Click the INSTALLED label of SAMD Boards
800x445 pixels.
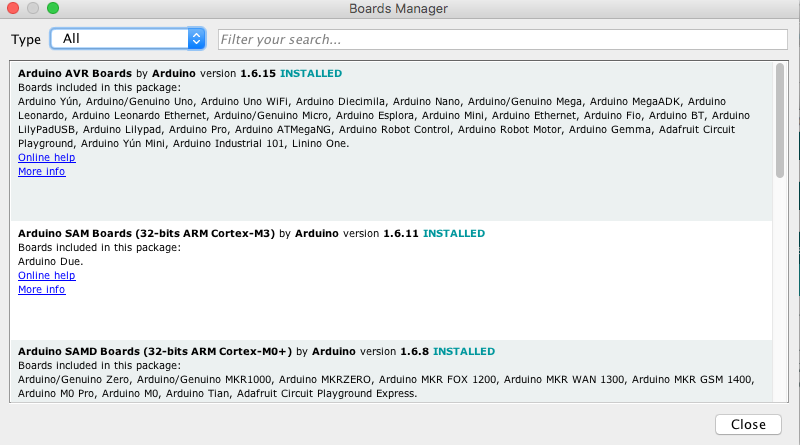pos(463,352)
